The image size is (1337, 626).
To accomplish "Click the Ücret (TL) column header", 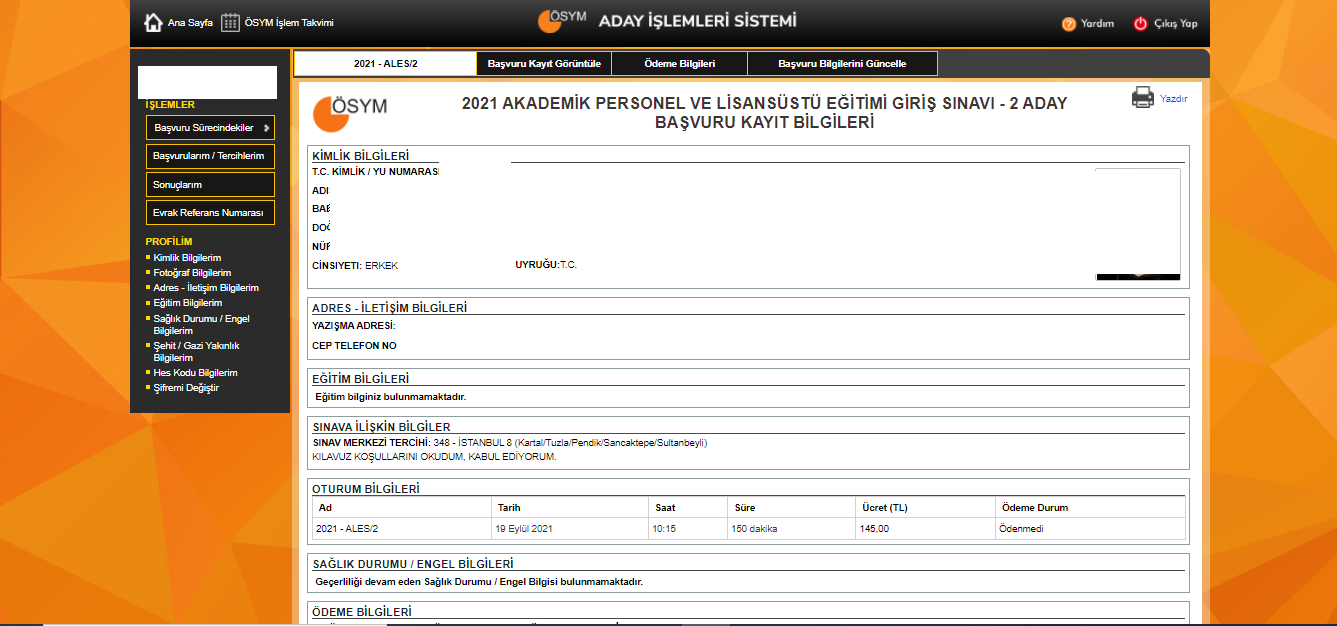I will [885, 508].
